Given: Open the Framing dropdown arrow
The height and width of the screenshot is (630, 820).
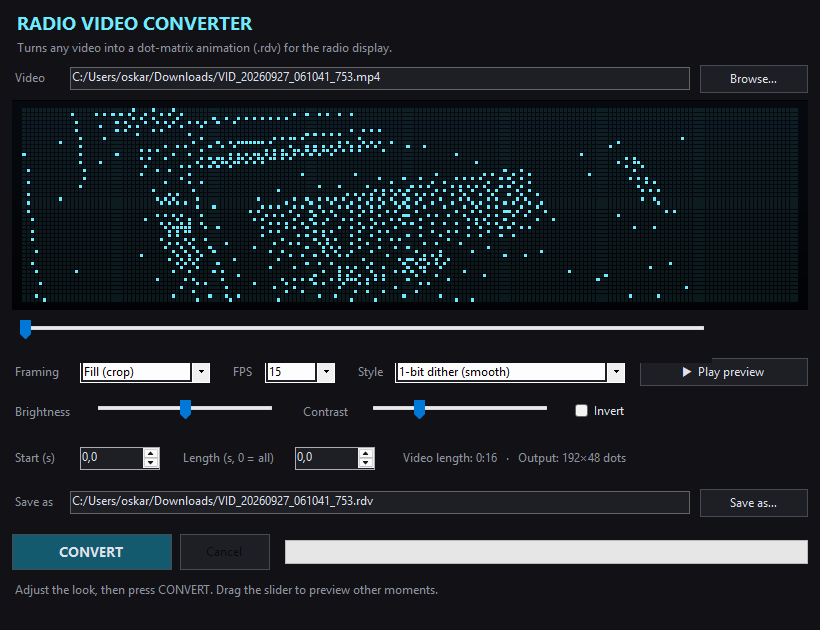Looking at the screenshot, I should 201,372.
